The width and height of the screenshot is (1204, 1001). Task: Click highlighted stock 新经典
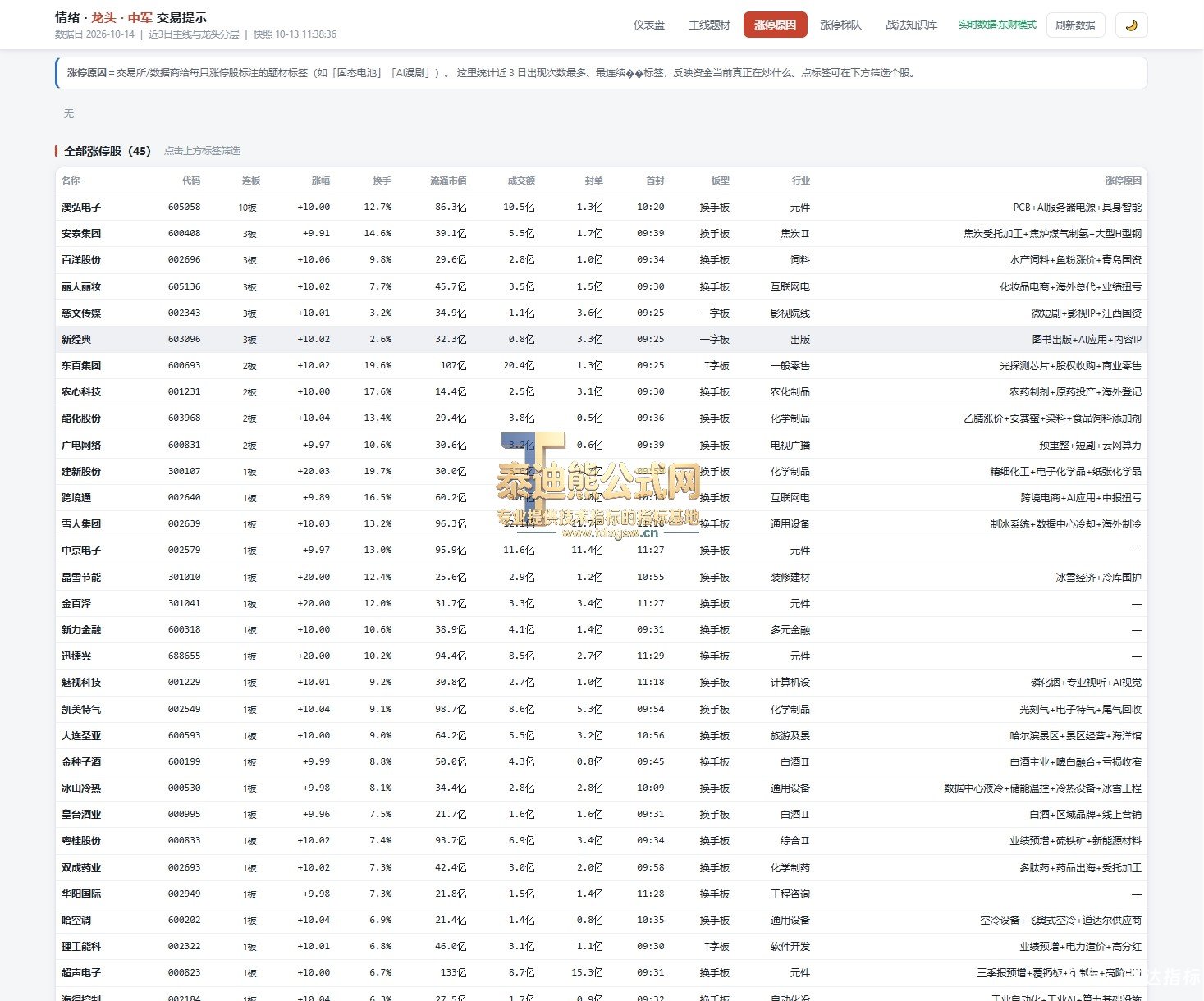[76, 340]
